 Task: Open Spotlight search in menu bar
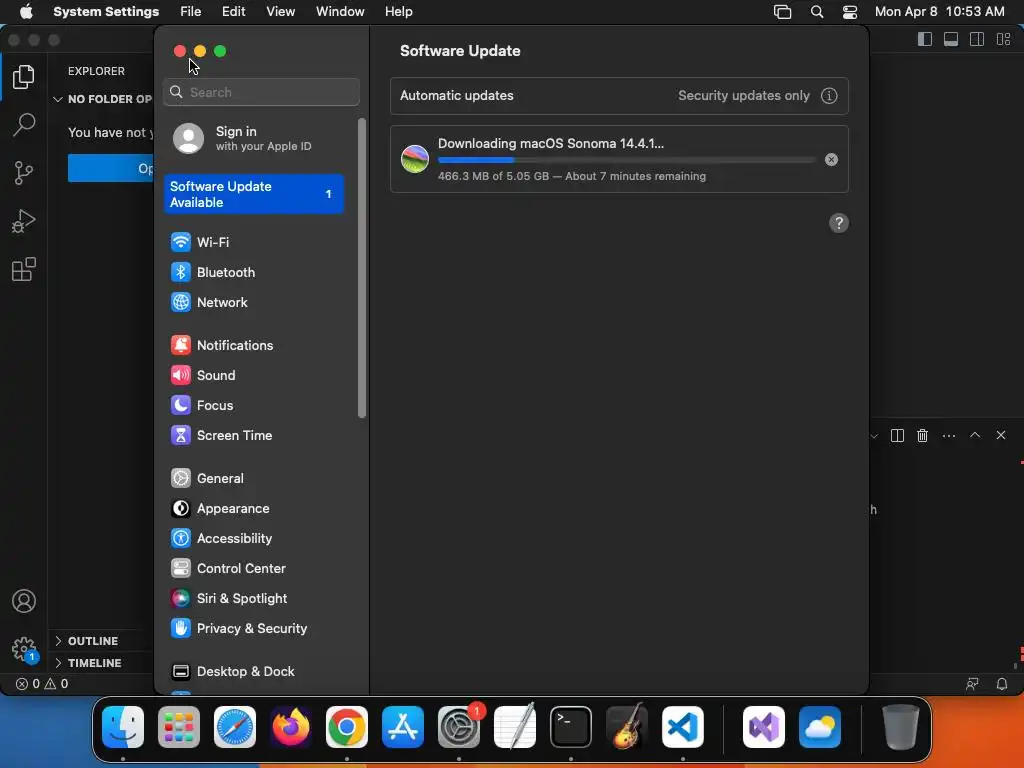click(x=816, y=12)
